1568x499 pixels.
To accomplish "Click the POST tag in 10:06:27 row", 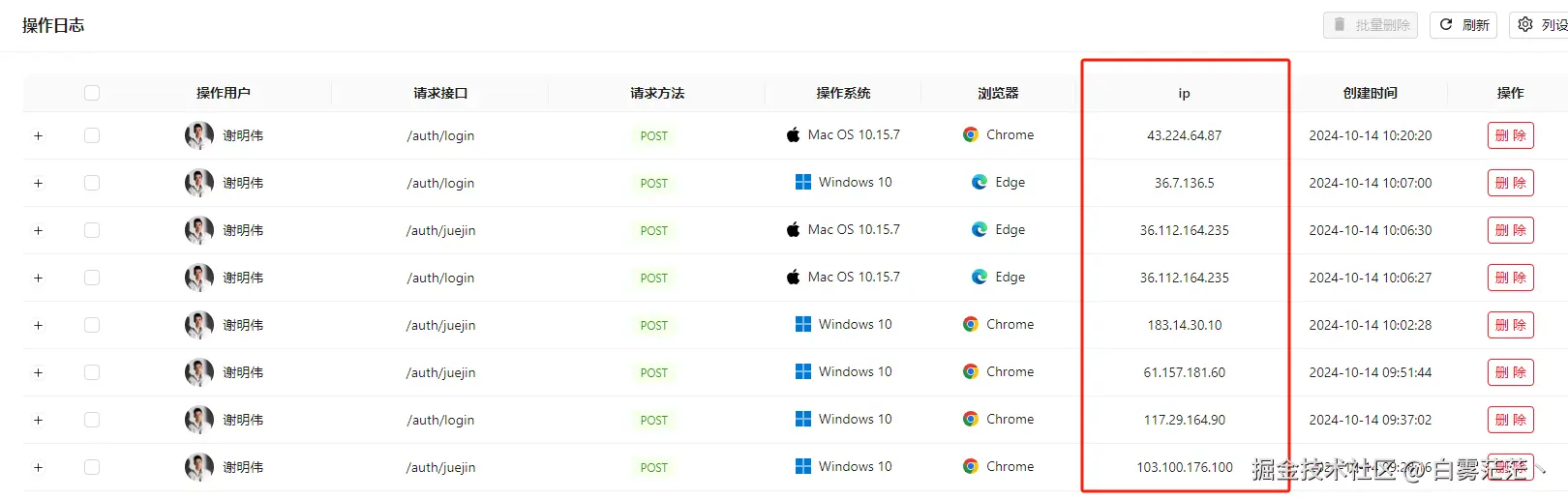I will tap(654, 278).
